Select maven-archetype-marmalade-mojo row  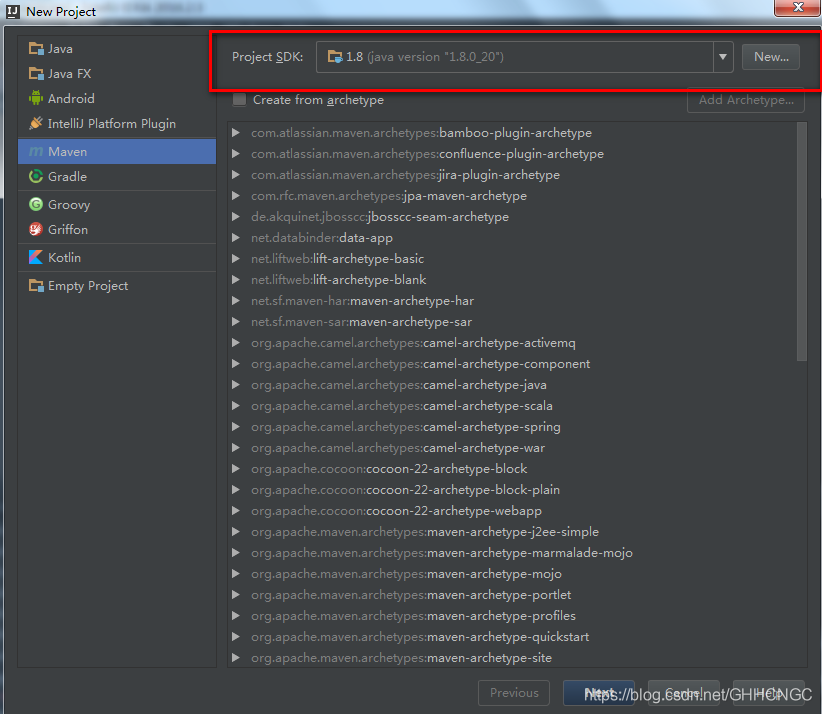coord(512,552)
